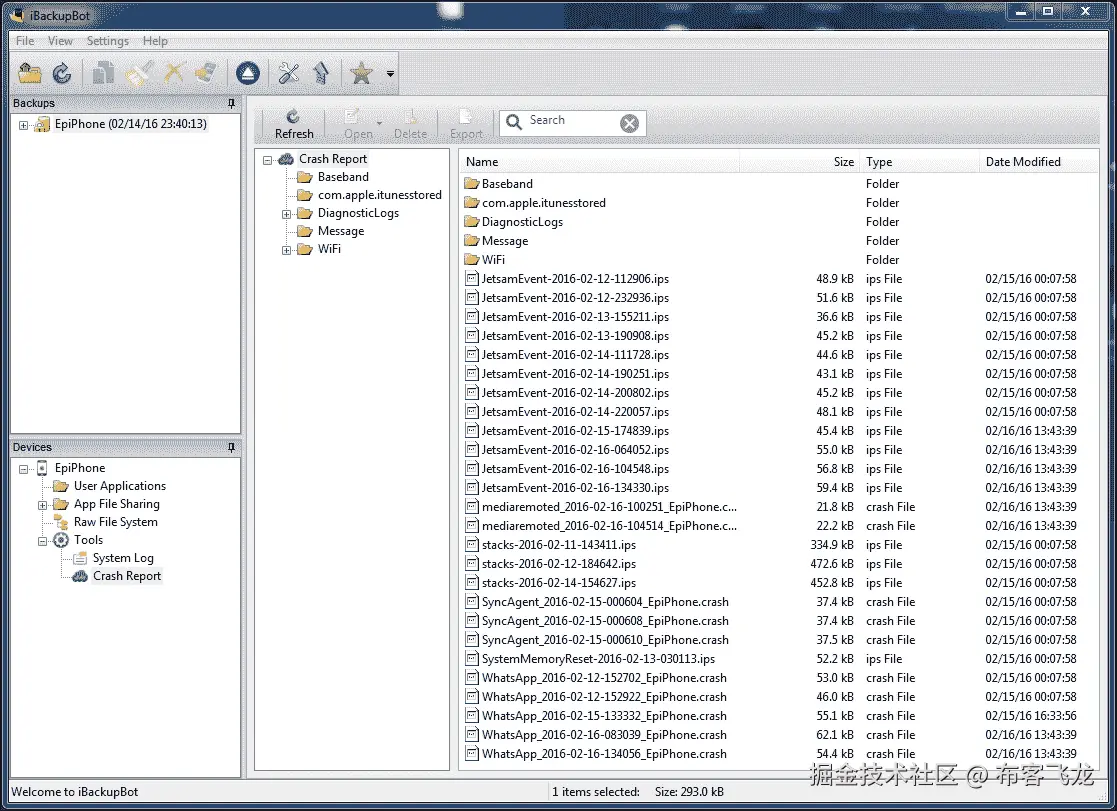This screenshot has width=1117, height=811.
Task: Click file icon of SystemMemoryReset-2016-02-13-030113.ips
Action: tap(472, 658)
